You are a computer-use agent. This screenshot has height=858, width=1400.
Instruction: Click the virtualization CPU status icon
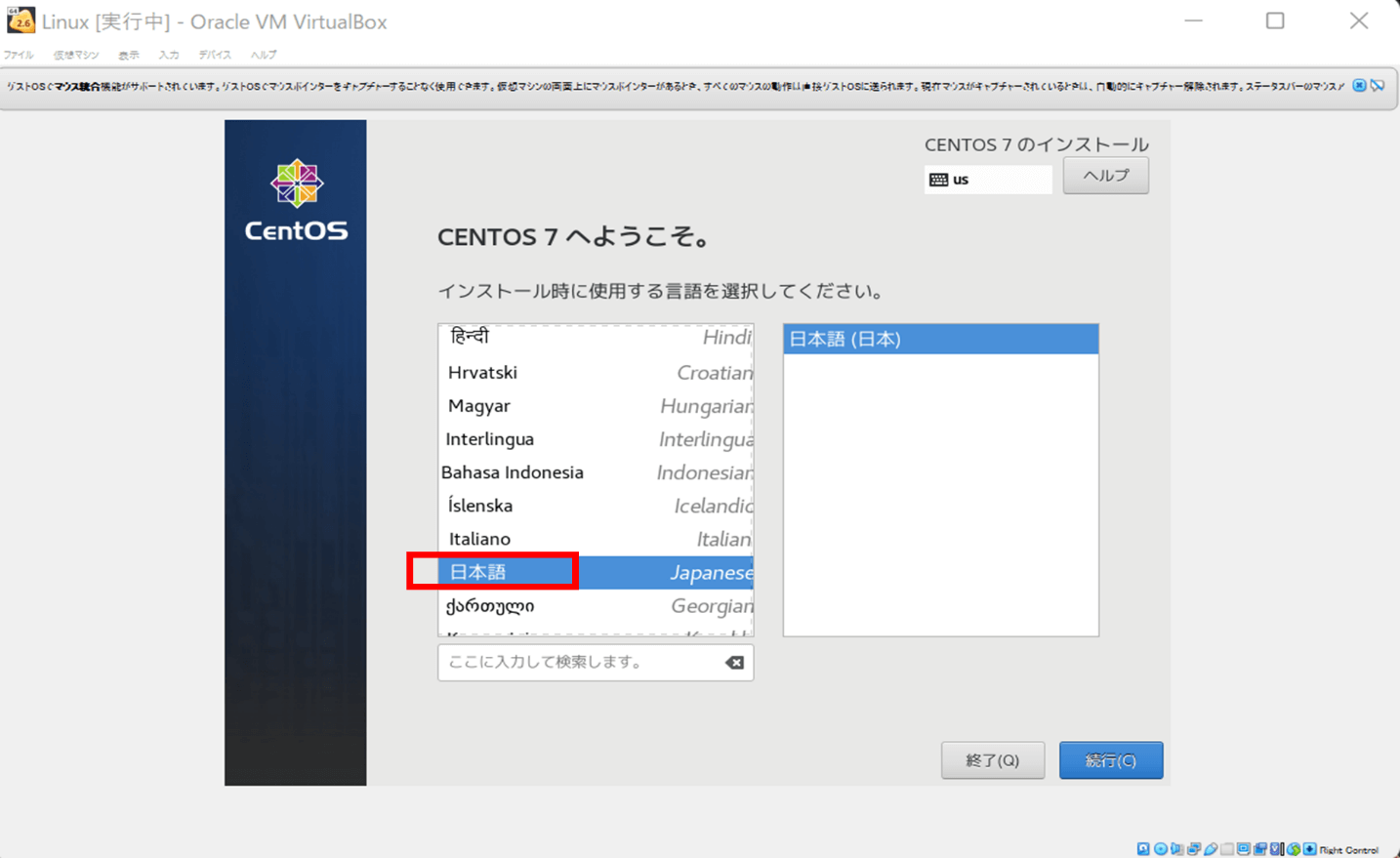1275,849
